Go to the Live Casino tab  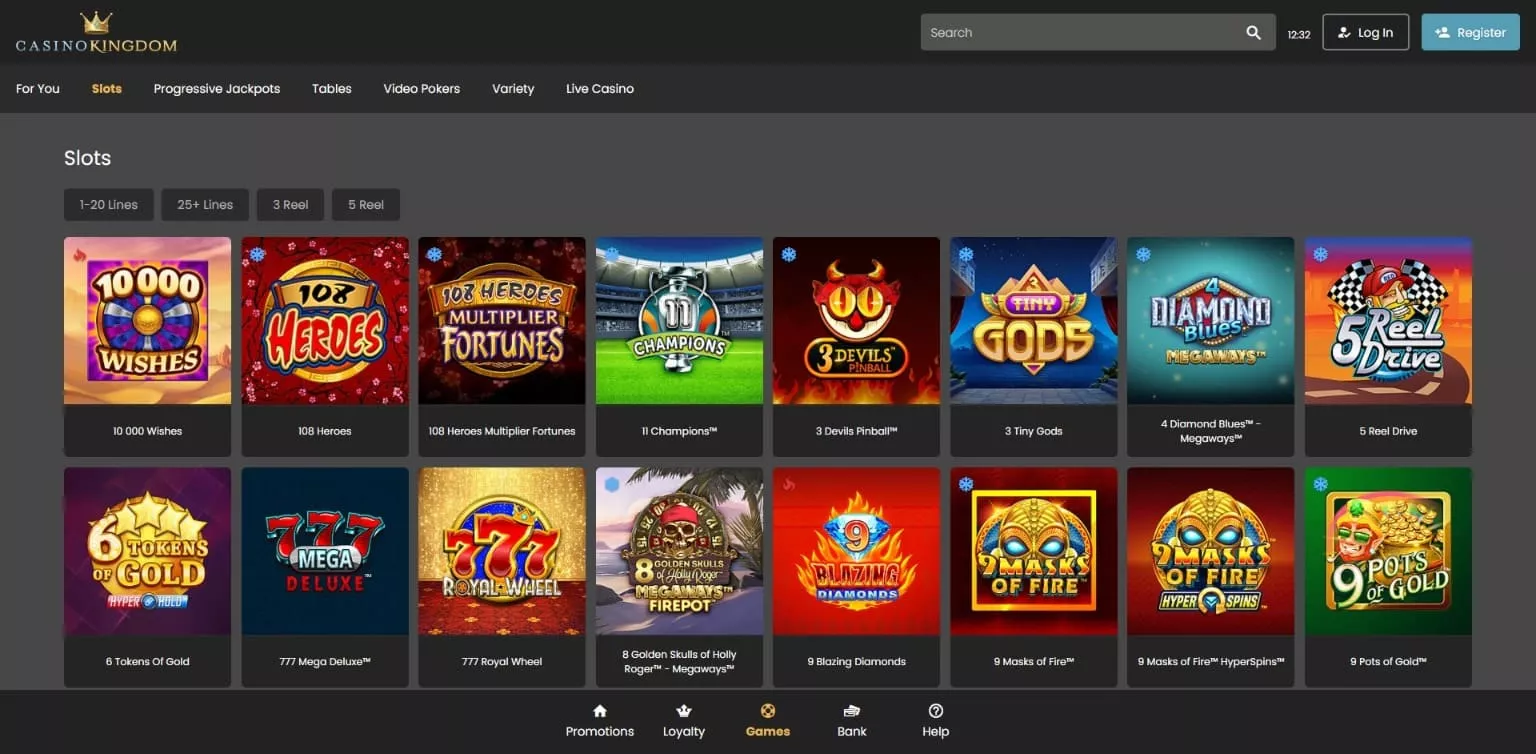tap(599, 89)
